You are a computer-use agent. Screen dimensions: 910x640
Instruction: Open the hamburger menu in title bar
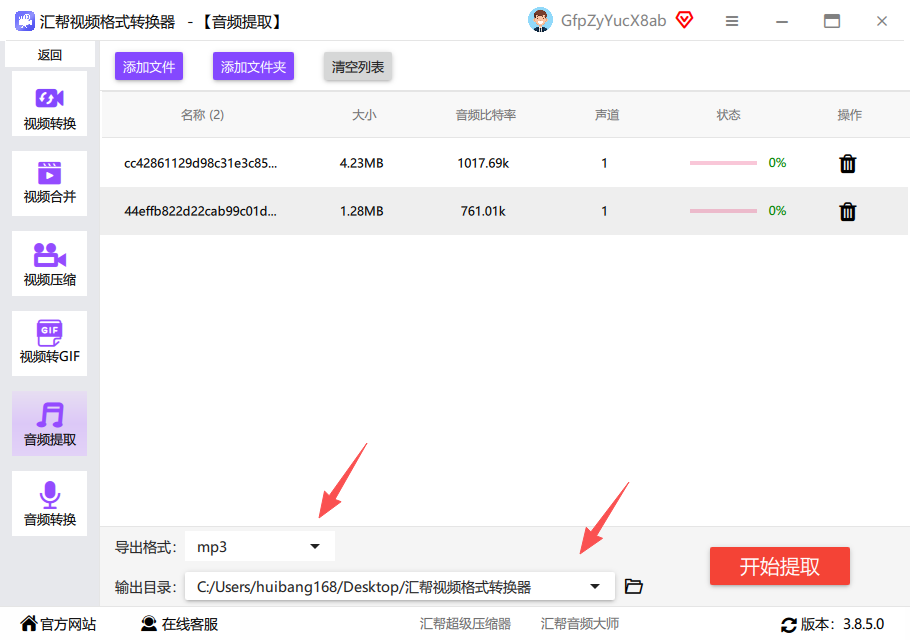click(x=732, y=21)
